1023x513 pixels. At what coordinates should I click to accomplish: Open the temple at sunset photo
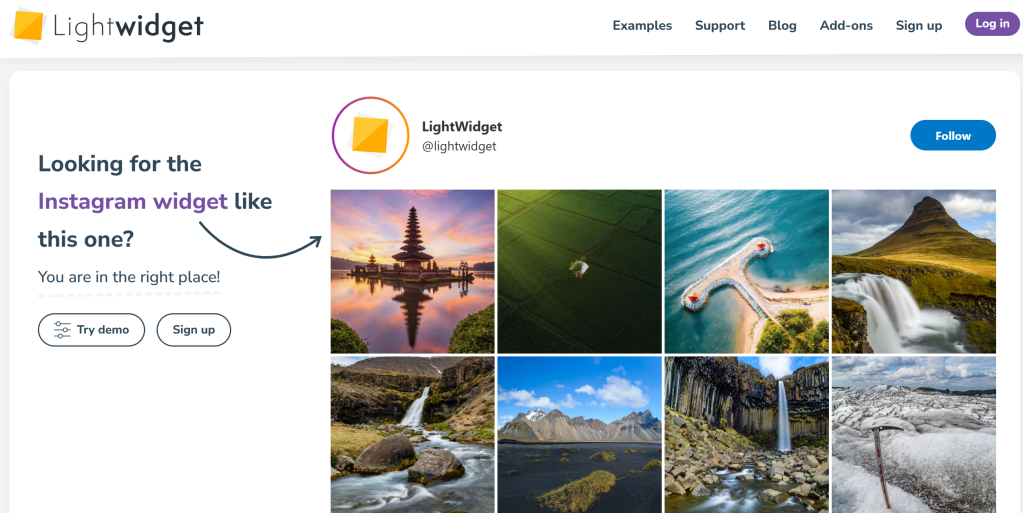412,272
